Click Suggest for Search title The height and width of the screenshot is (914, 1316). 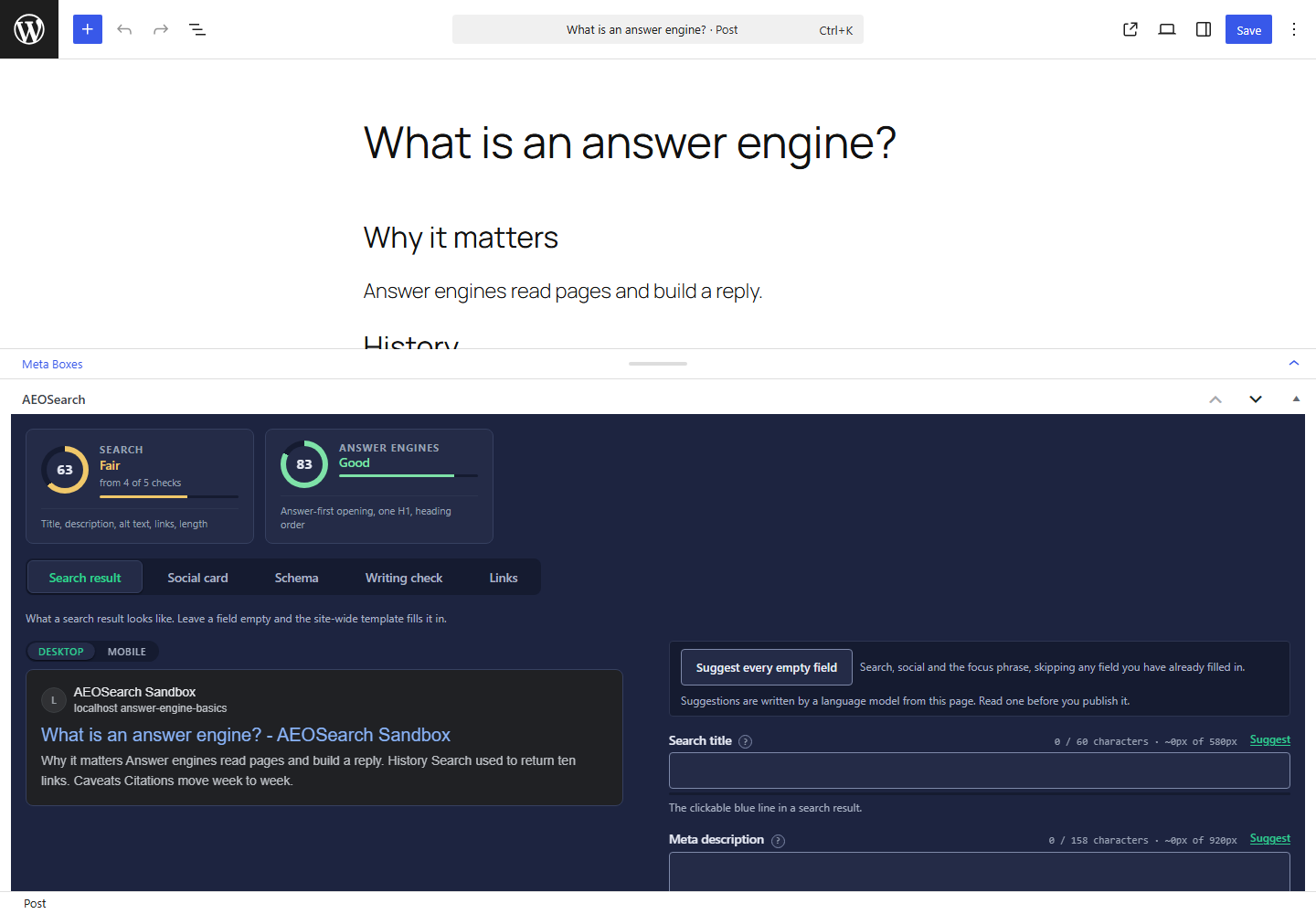[x=1270, y=739]
